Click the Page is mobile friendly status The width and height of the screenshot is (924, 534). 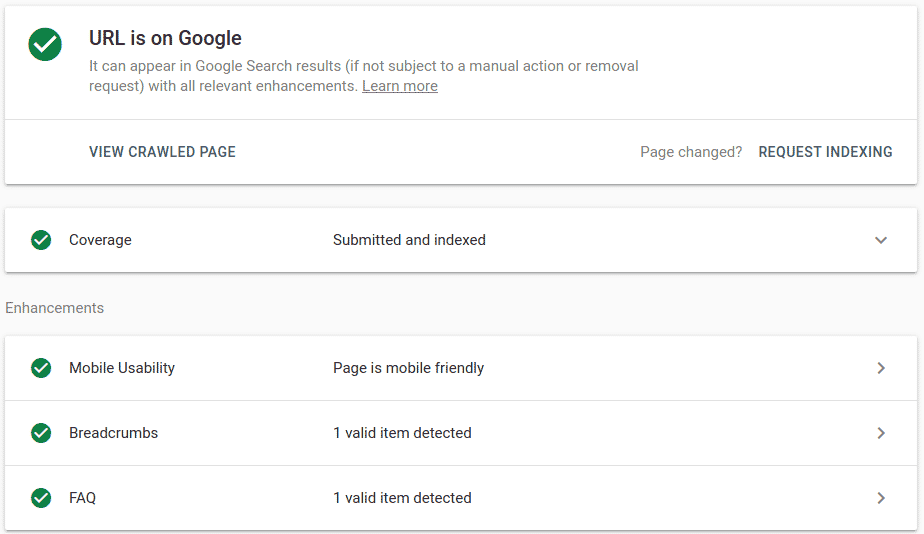[x=408, y=368]
